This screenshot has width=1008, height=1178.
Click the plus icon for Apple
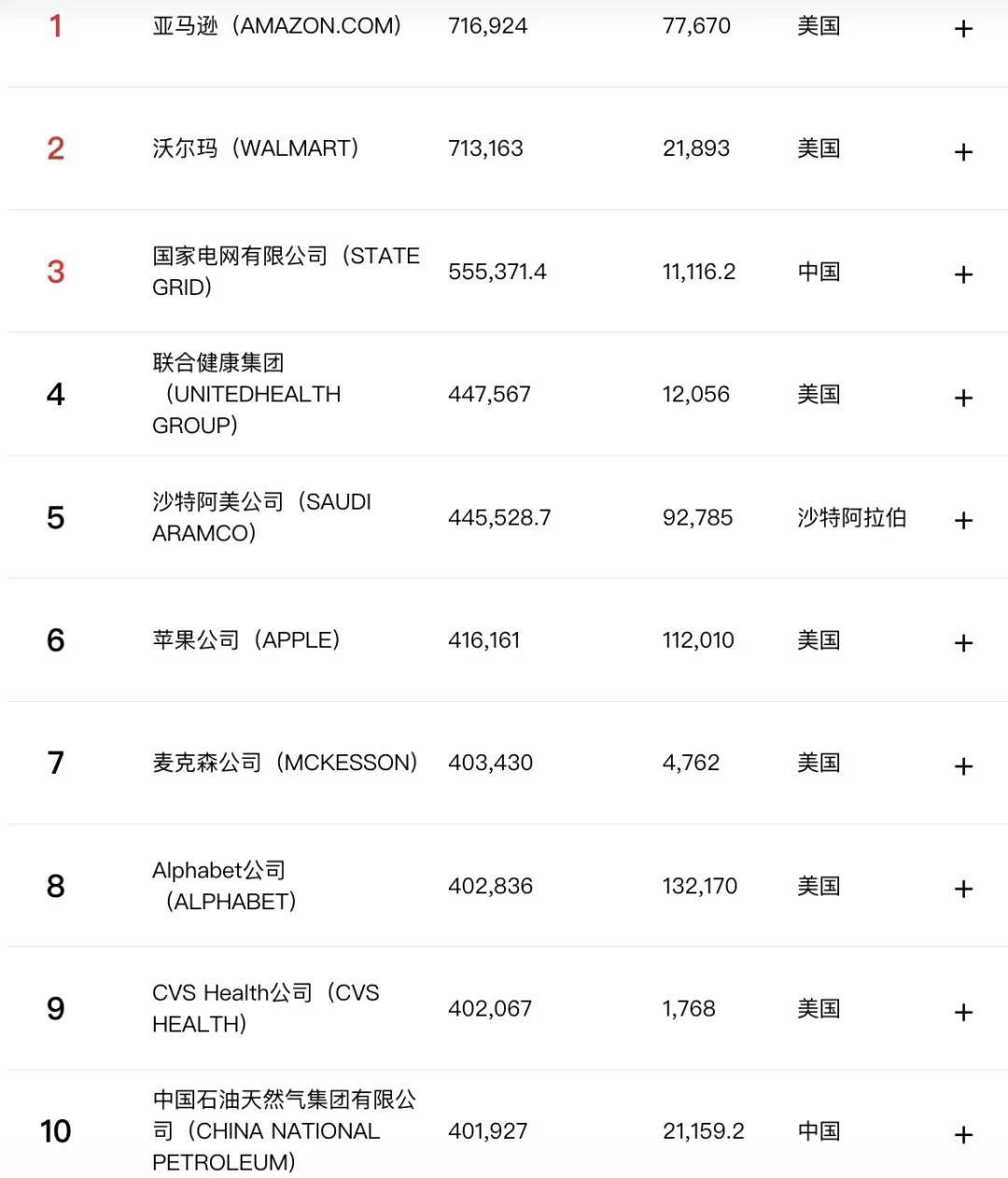point(964,642)
